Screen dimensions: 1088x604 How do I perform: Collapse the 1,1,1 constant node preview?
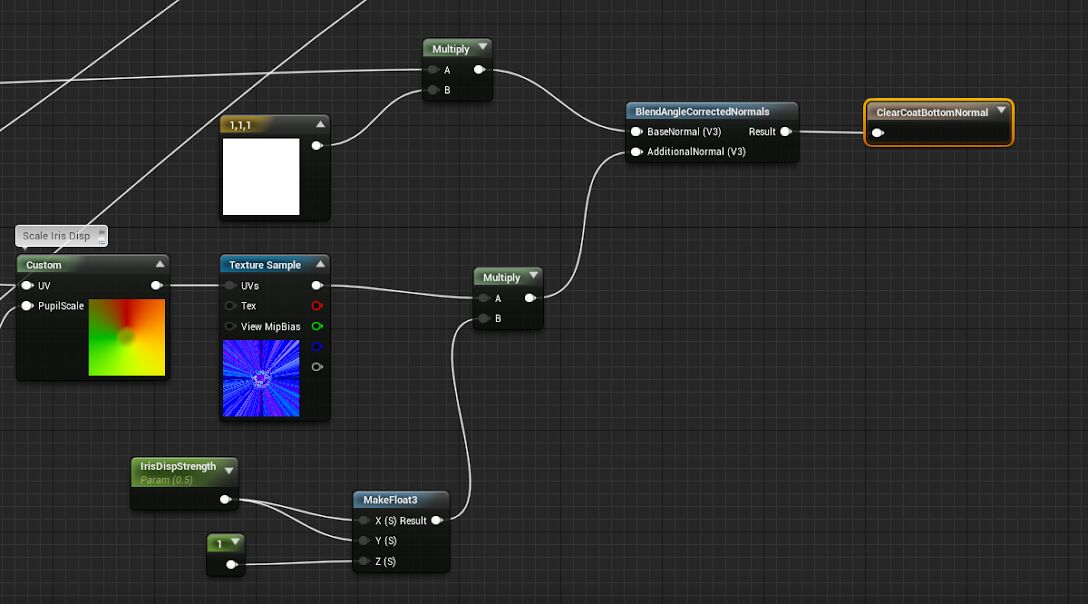[320, 124]
